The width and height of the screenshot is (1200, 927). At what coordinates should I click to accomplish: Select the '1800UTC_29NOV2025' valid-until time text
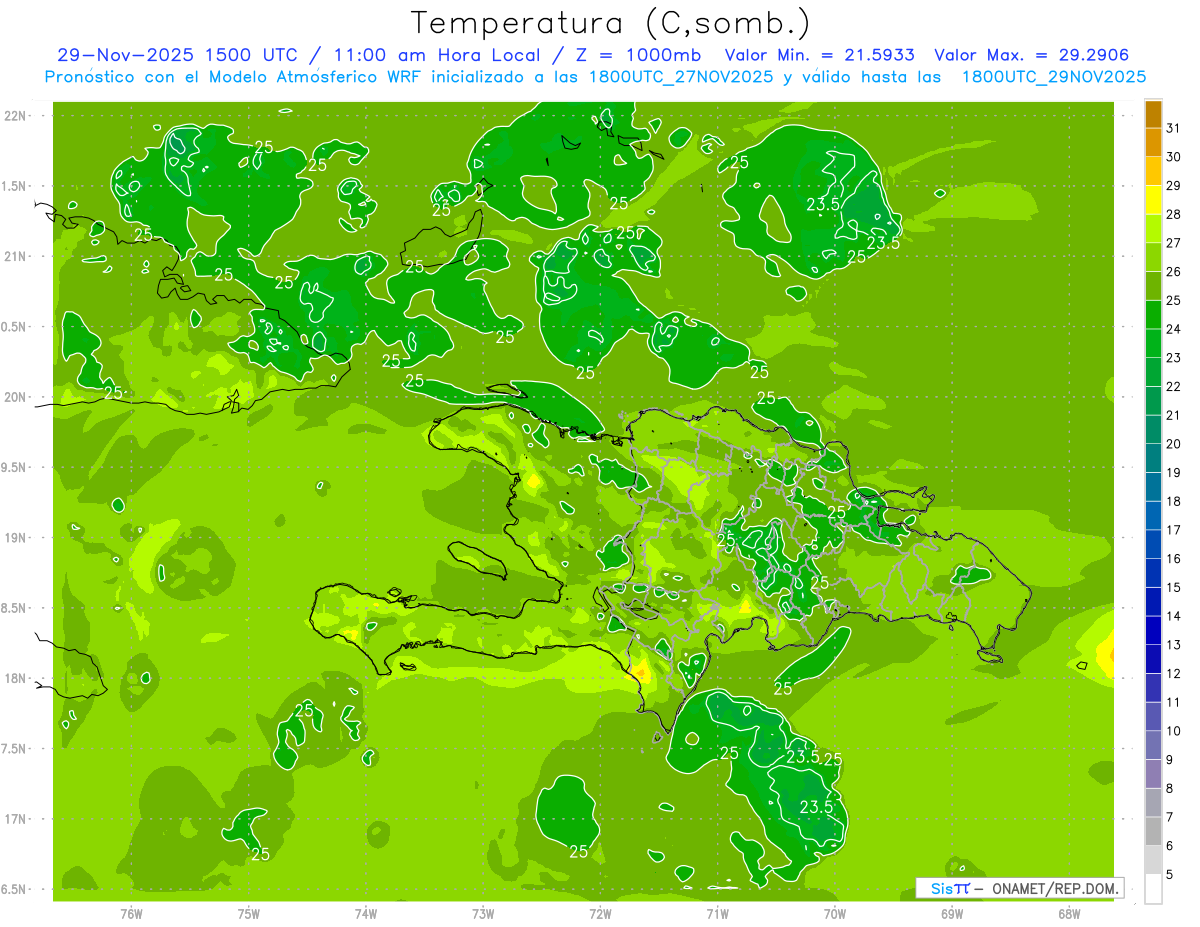click(x=1054, y=77)
